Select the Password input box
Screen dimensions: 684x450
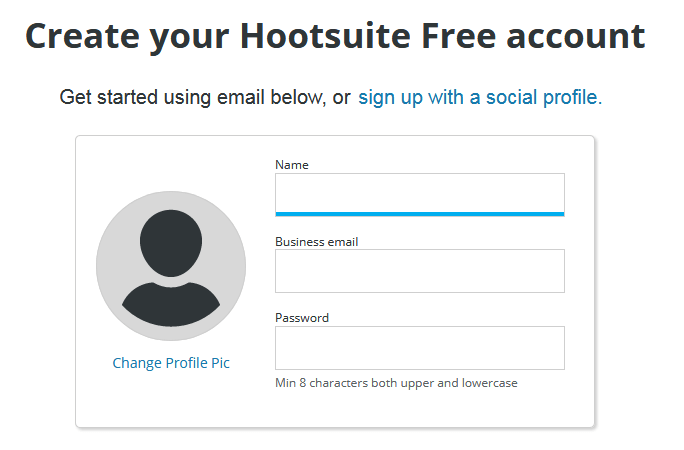point(419,348)
